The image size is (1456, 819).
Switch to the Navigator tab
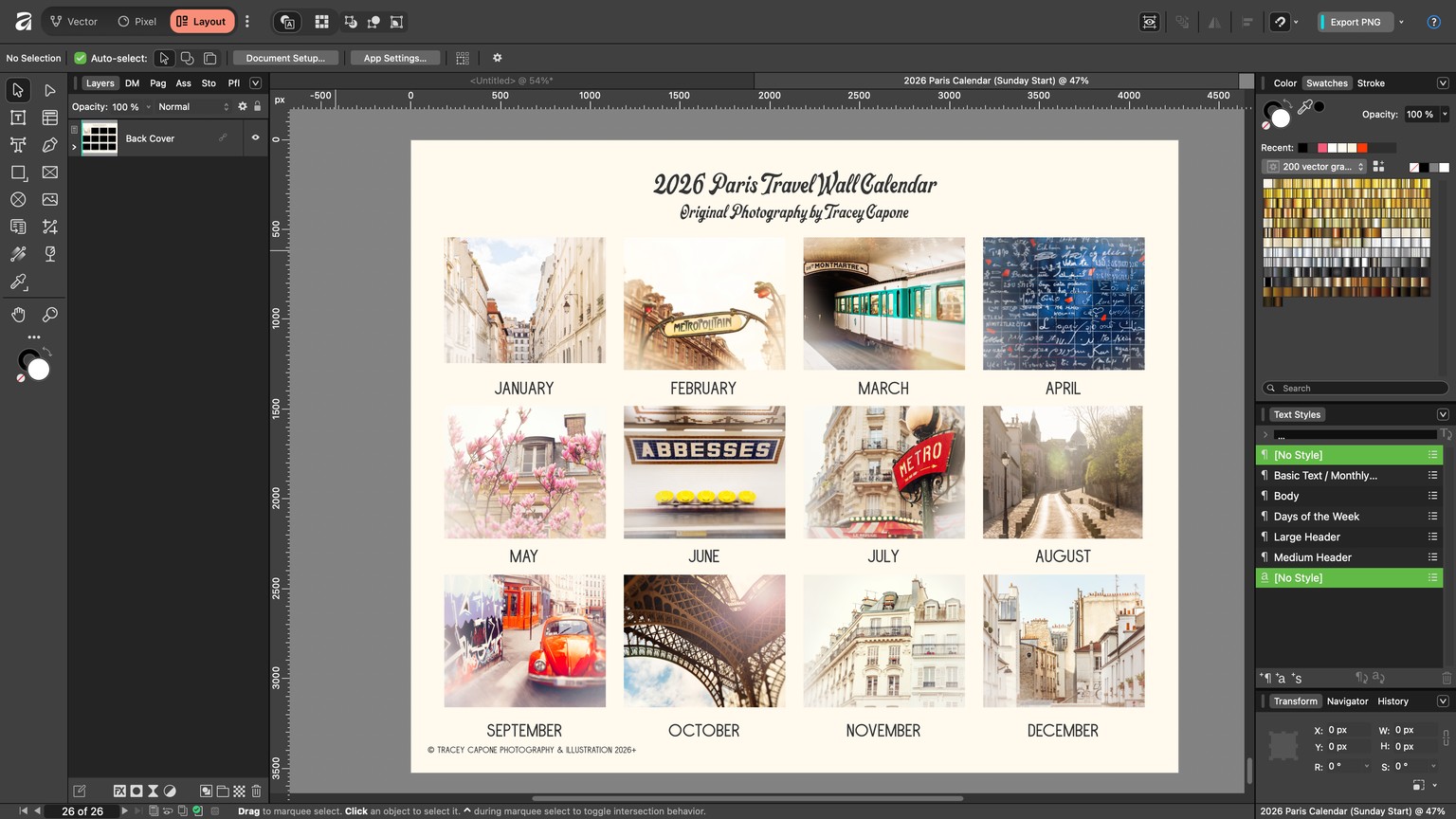tap(1347, 701)
